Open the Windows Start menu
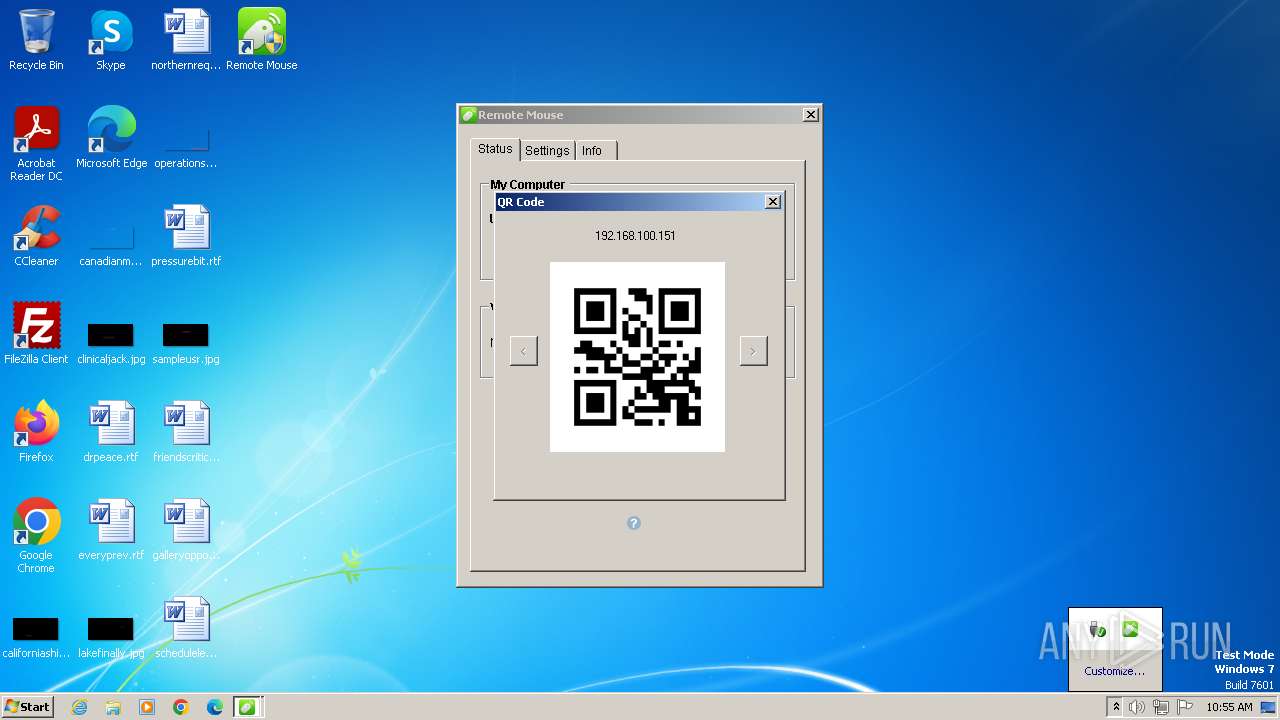This screenshot has width=1280, height=720. 28,706
